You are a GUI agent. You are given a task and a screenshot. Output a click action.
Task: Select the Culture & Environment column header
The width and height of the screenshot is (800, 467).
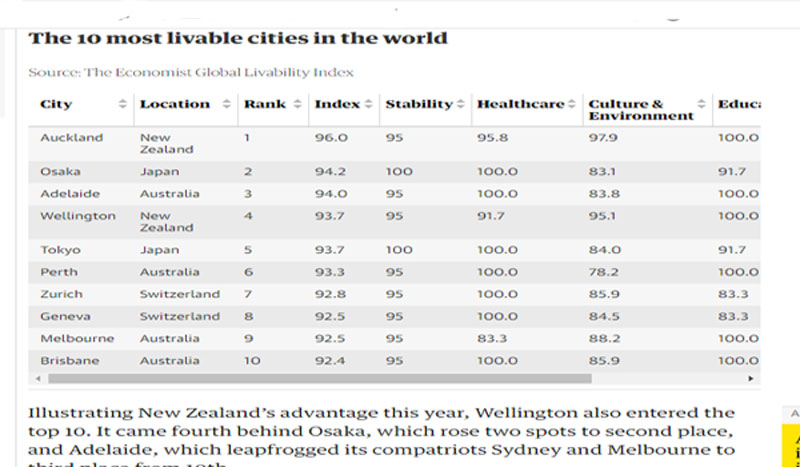640,110
